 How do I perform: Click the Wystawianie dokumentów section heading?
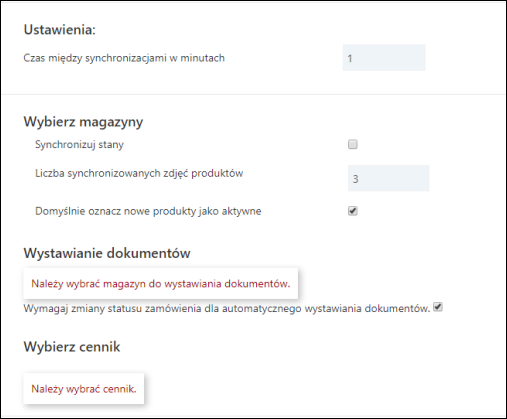pos(107,253)
